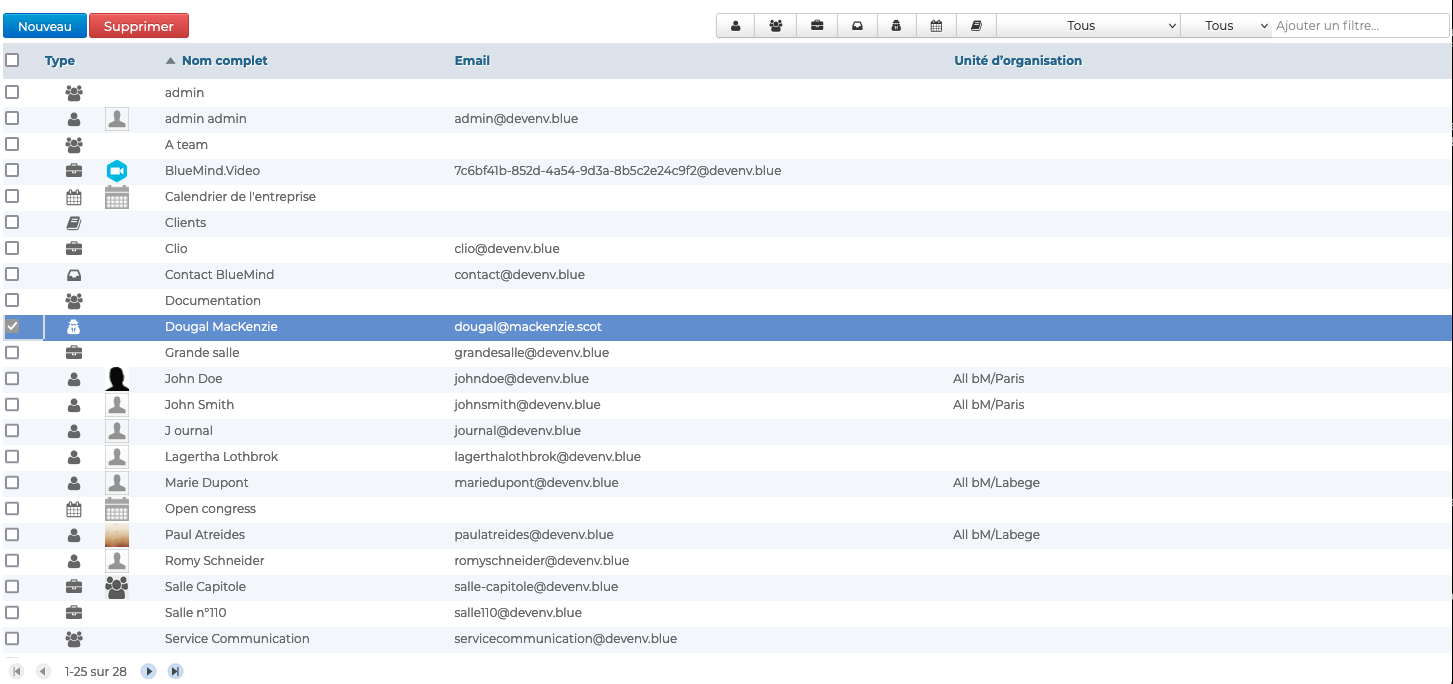This screenshot has height=684, width=1453.
Task: Jump to last page of results
Action: point(175,671)
